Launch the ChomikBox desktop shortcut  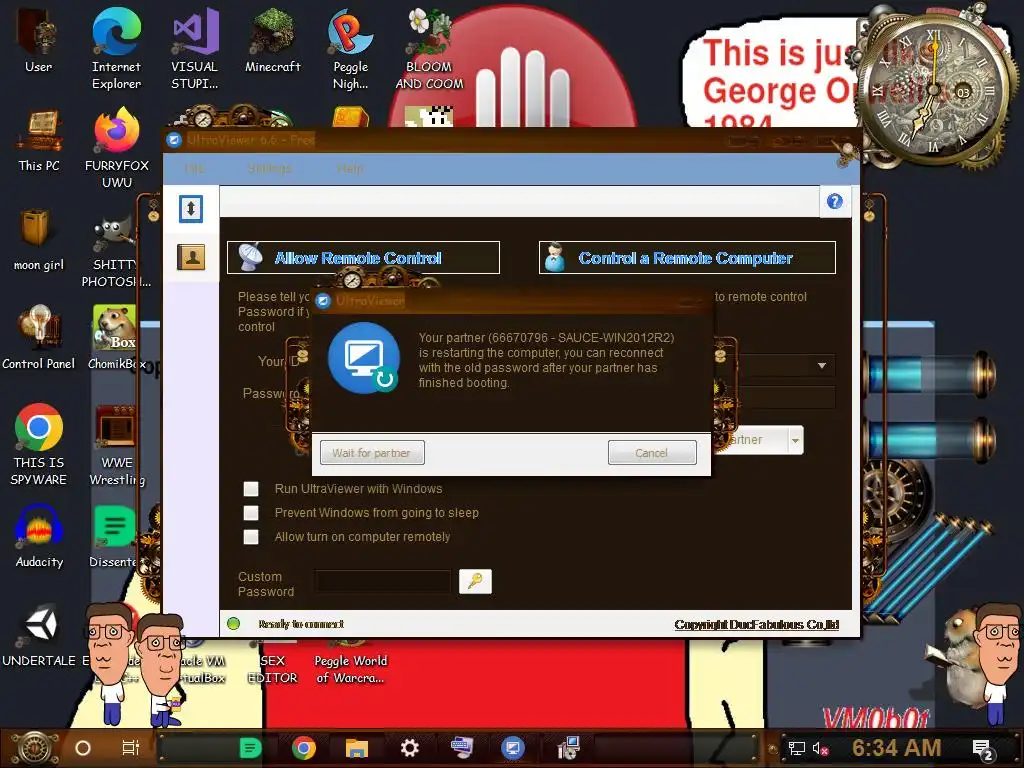click(116, 338)
